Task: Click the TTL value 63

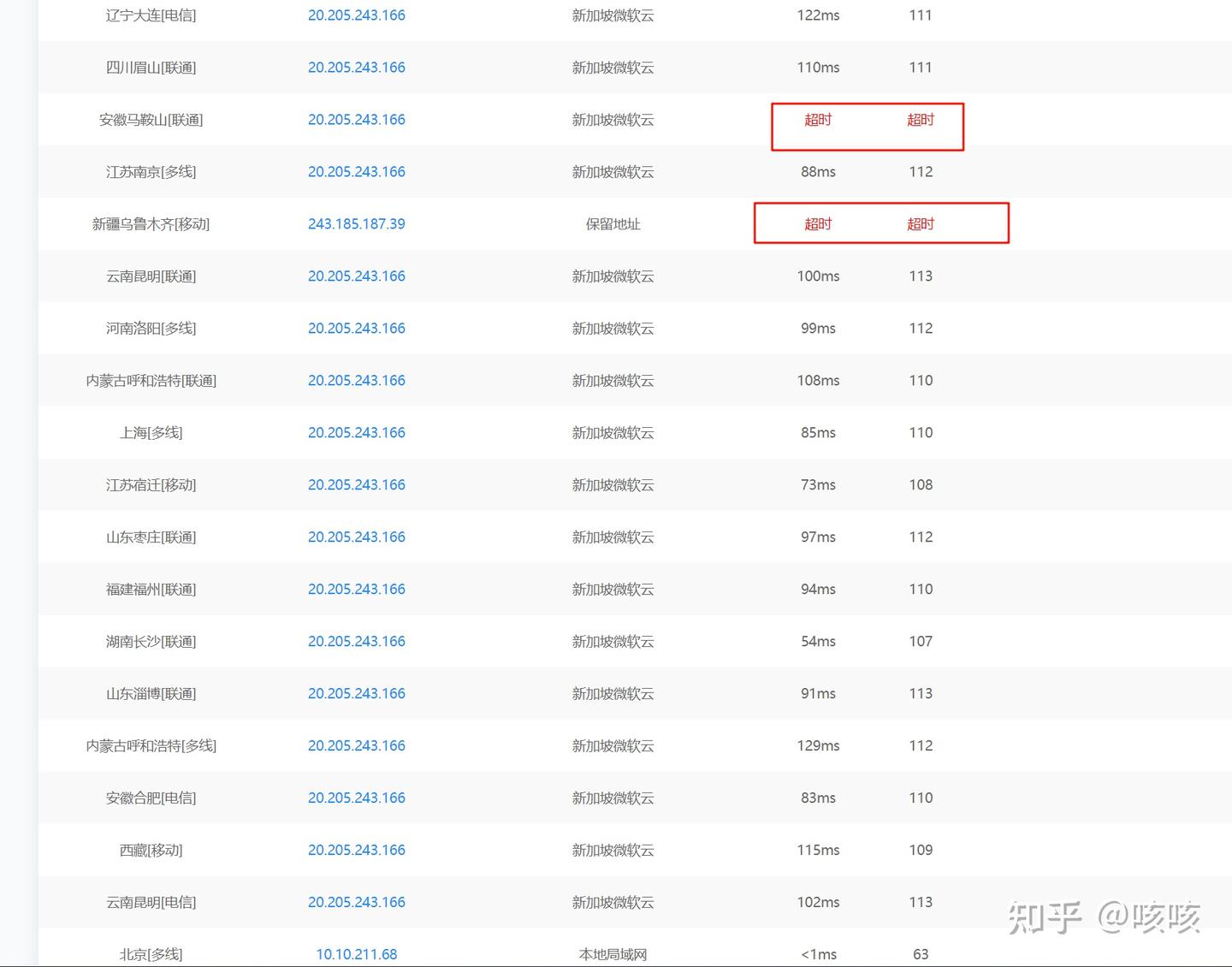Action: pos(921,955)
